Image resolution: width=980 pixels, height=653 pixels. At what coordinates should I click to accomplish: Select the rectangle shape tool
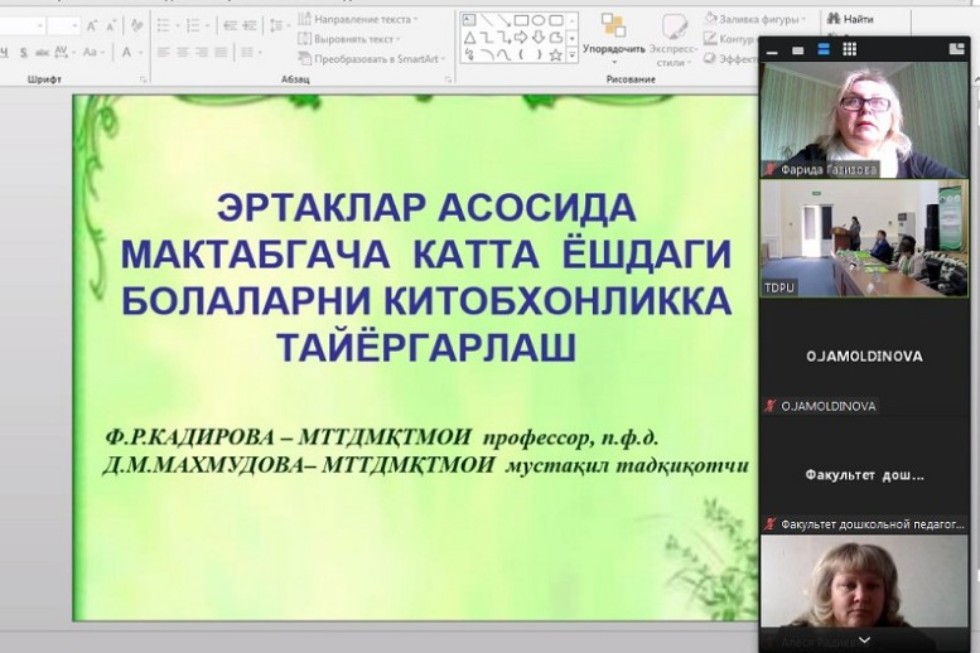(x=522, y=21)
